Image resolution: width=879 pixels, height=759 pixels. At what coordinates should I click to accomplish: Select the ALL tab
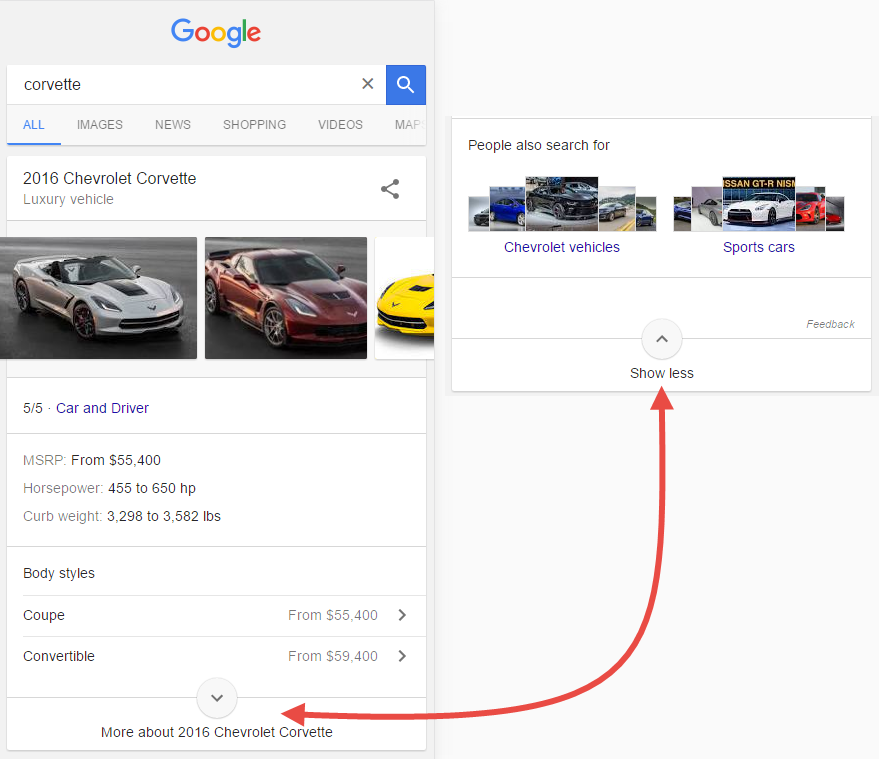34,124
